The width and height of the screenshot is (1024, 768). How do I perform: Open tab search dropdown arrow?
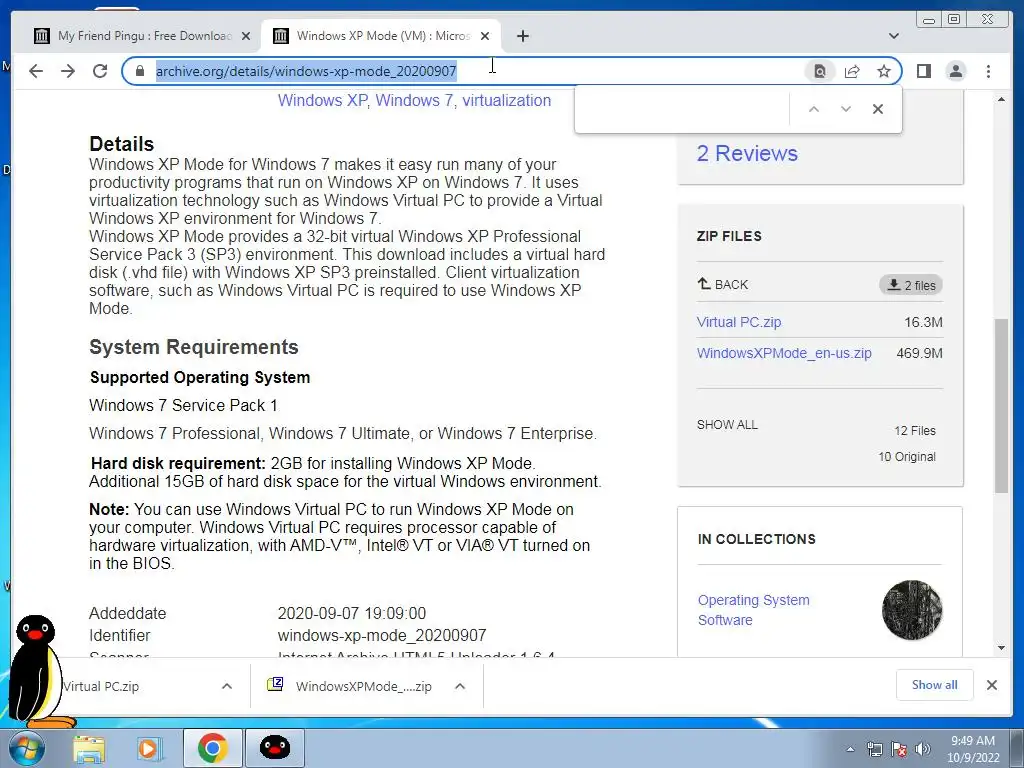coord(893,36)
